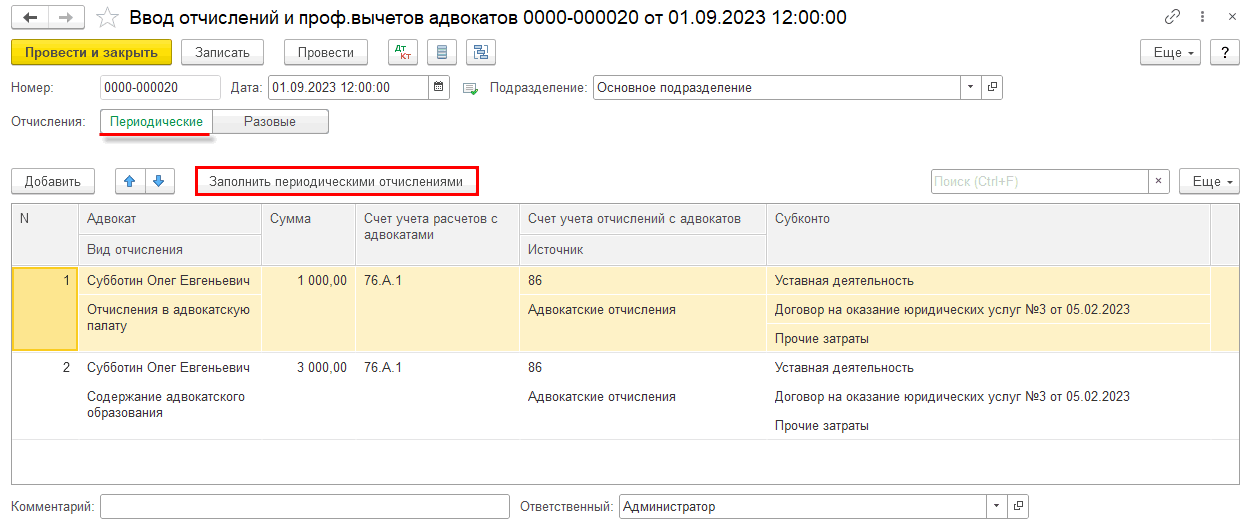The width and height of the screenshot is (1247, 525).
Task: Add document to favorites with star
Action: point(106,18)
